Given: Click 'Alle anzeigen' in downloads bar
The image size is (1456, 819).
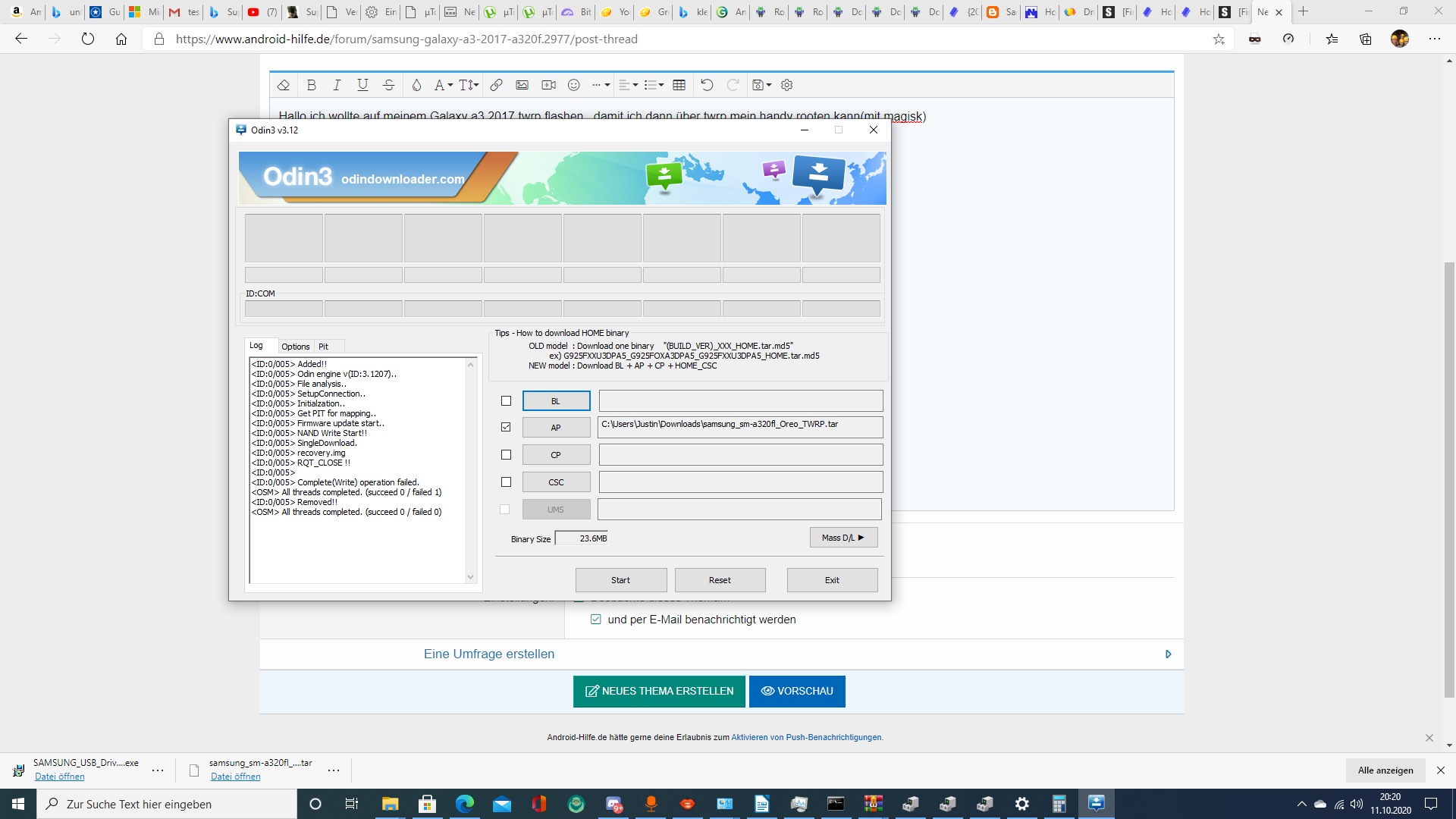Looking at the screenshot, I should [1385, 770].
